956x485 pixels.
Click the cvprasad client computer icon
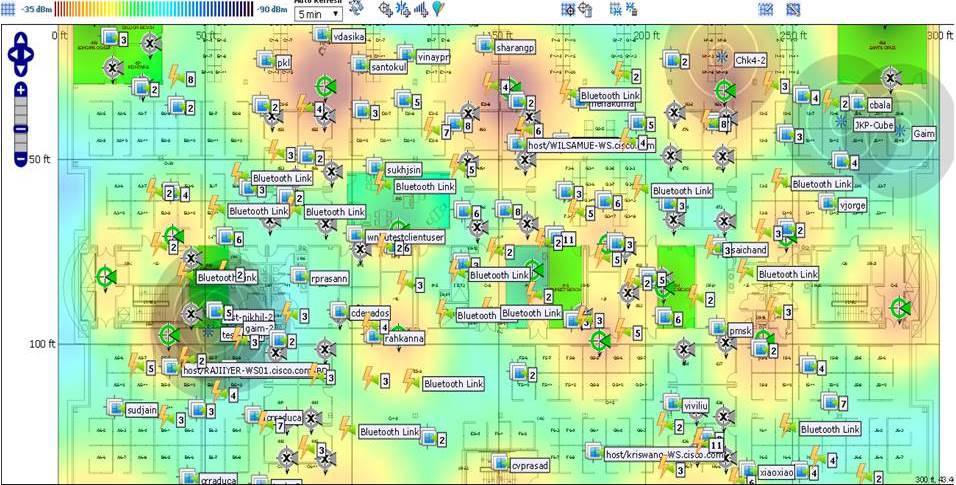[501, 462]
